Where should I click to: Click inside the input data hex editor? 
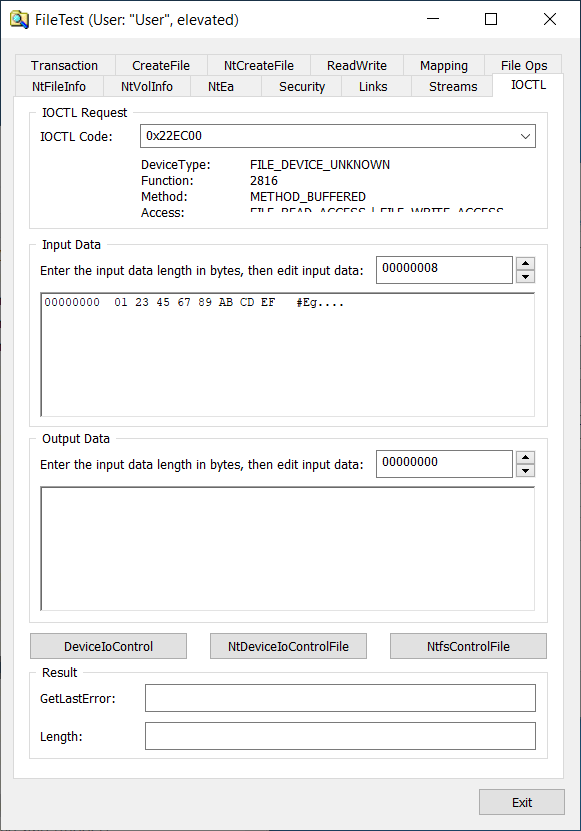pos(287,355)
